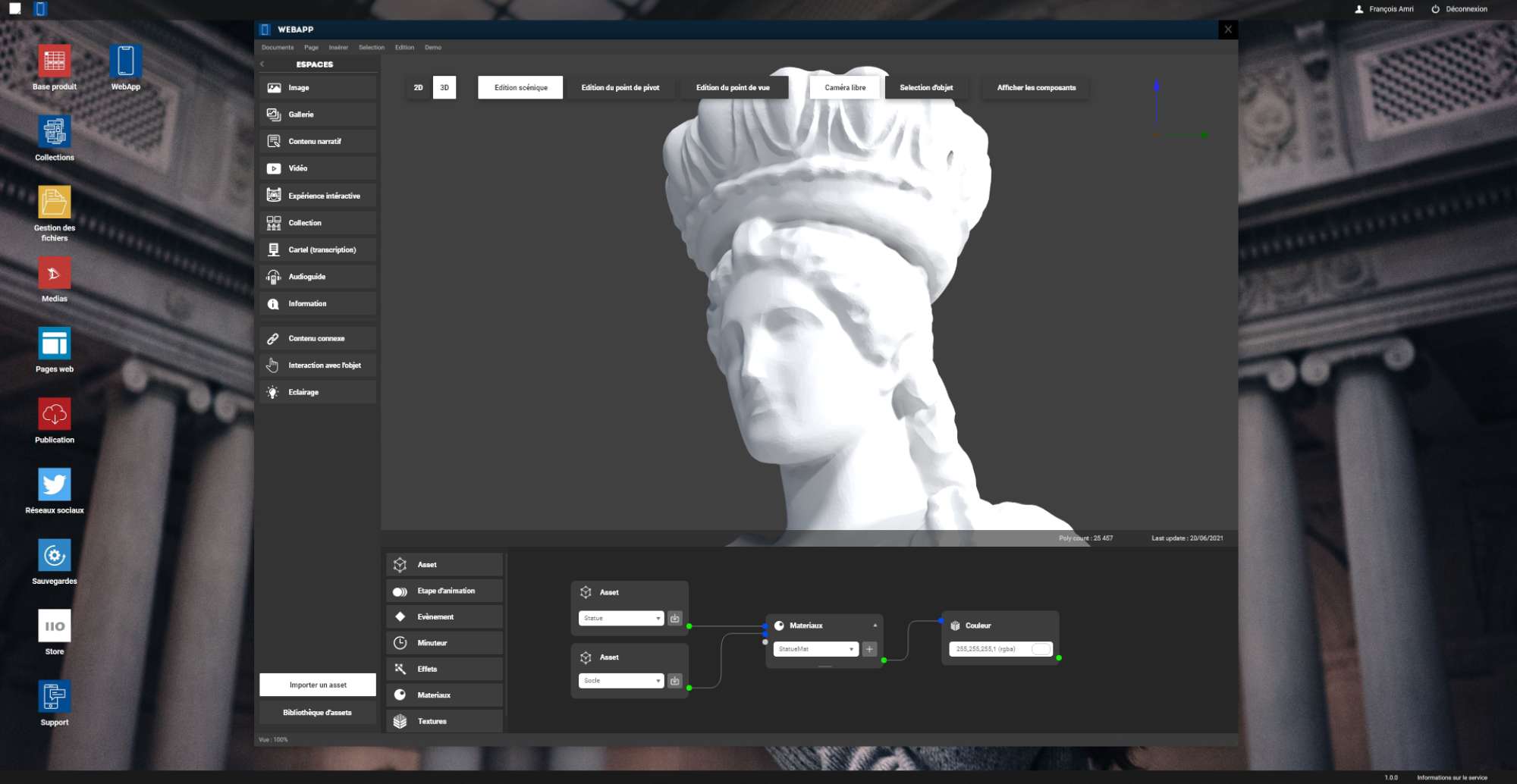Image resolution: width=1517 pixels, height=784 pixels.
Task: Open the Insérer menu
Action: 338,47
